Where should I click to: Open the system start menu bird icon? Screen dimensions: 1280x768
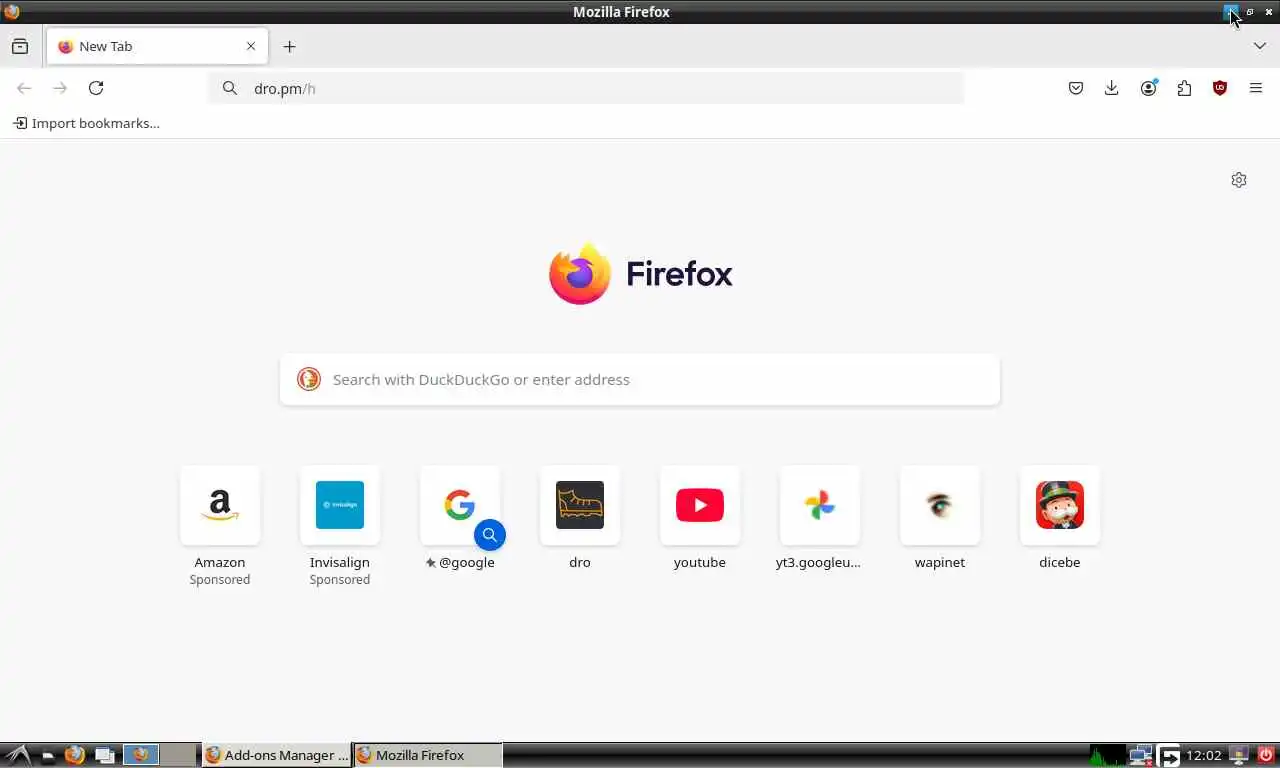coord(16,755)
